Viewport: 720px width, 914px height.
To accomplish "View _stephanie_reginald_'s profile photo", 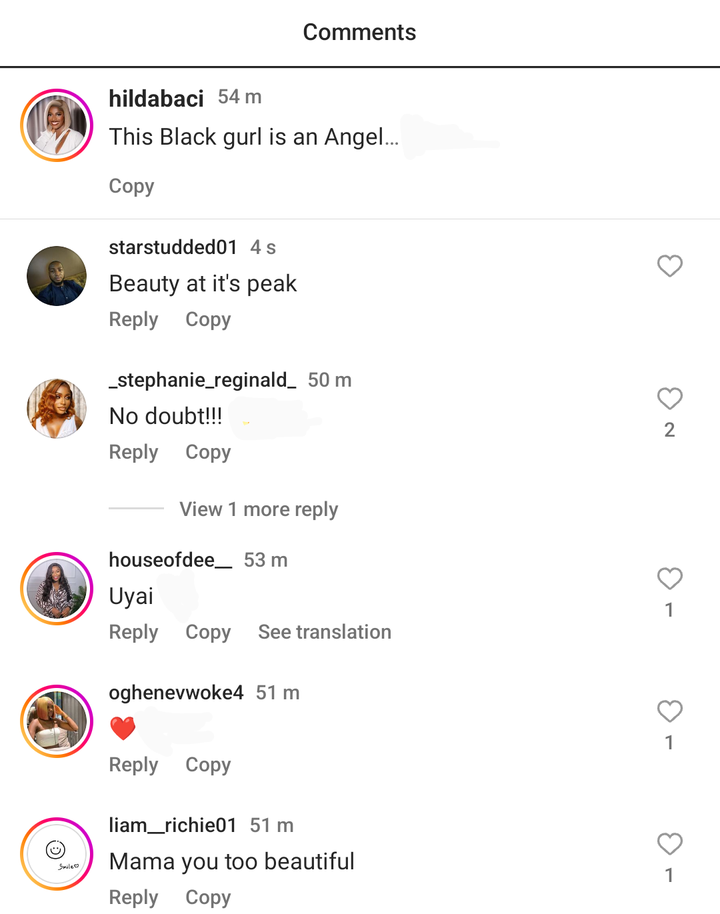I will click(x=57, y=408).
